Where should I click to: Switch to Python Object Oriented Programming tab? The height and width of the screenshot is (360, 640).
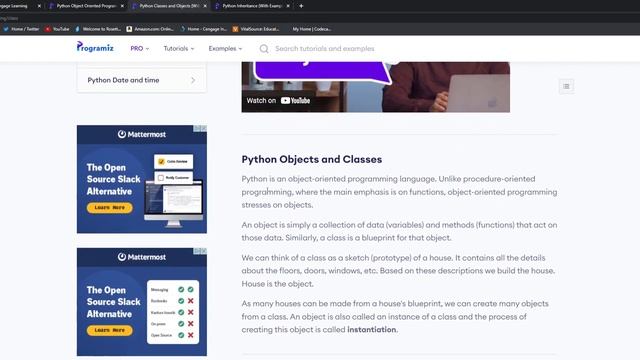(x=86, y=6)
